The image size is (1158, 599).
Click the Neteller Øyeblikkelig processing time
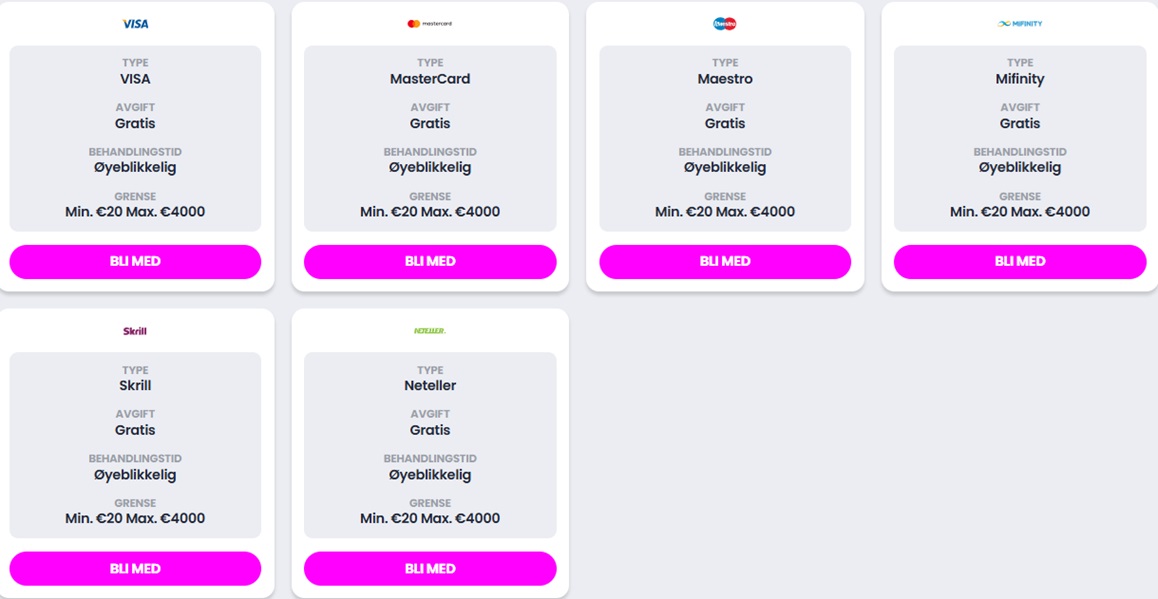tap(430, 475)
